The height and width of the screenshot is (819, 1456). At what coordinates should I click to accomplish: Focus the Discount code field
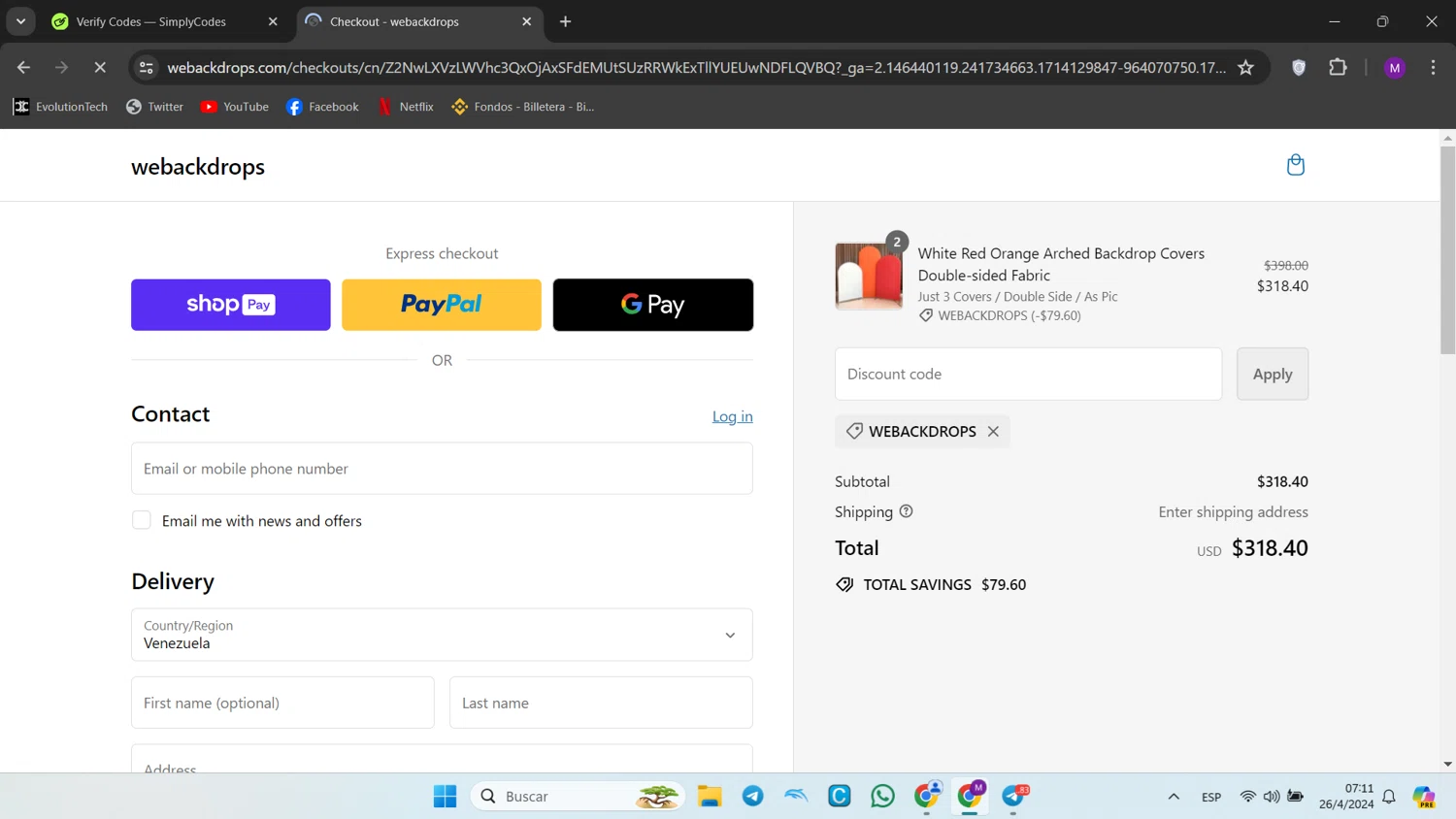click(1028, 374)
